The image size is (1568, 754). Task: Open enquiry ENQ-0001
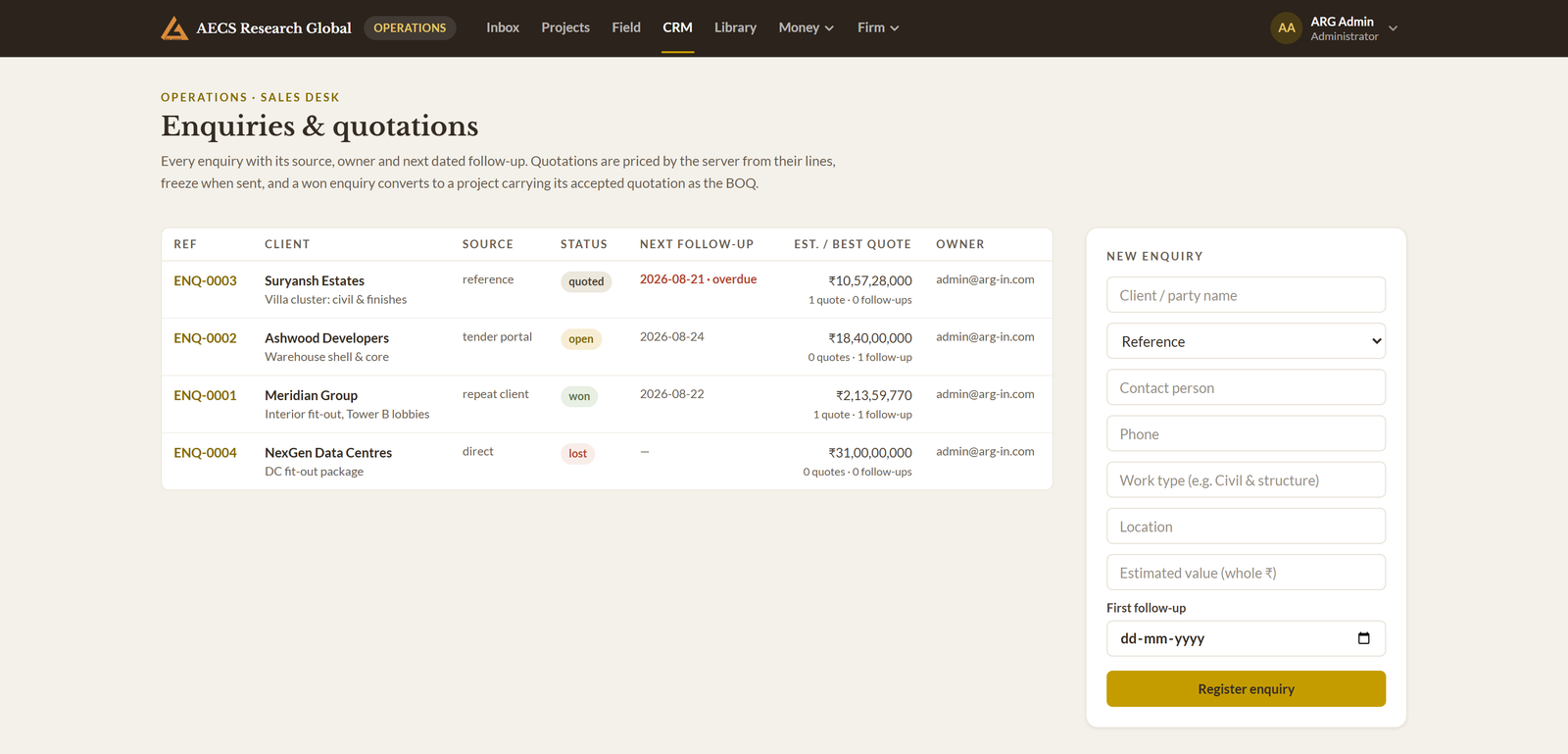pos(205,395)
